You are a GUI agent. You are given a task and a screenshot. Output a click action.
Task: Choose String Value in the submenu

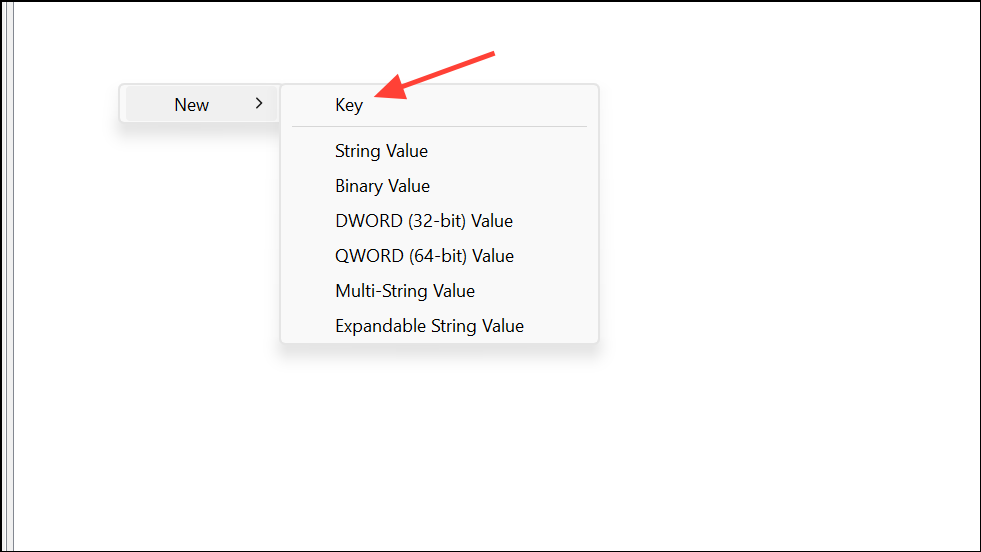pos(381,151)
